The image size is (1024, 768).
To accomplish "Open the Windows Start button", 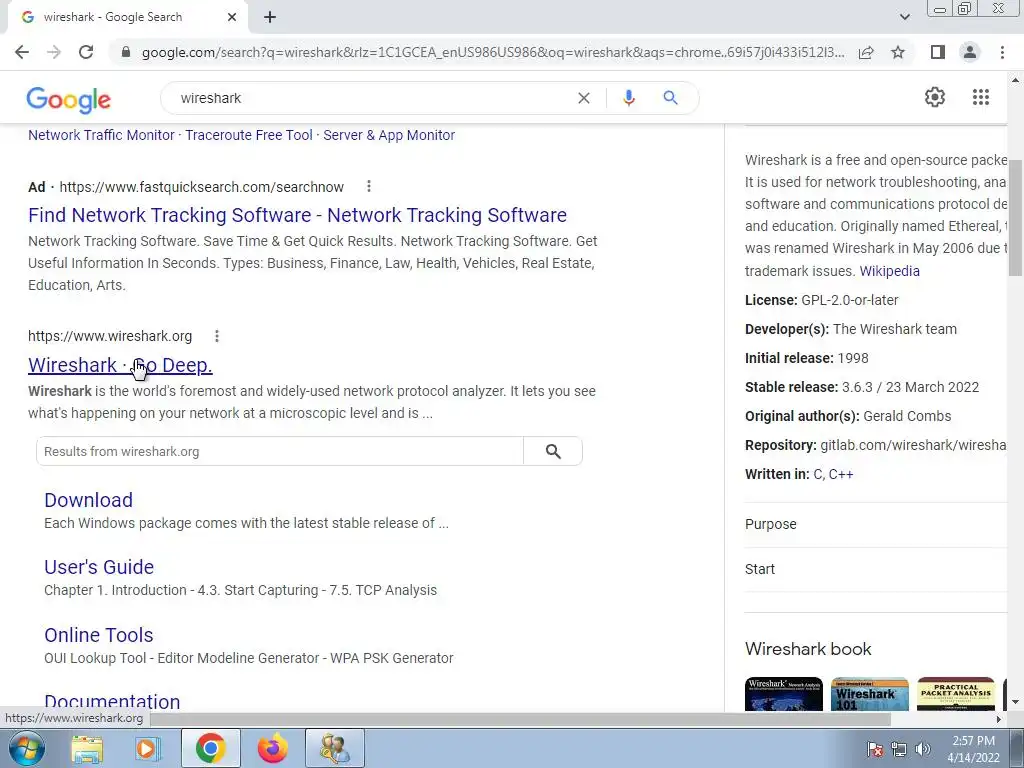I will (x=25, y=748).
